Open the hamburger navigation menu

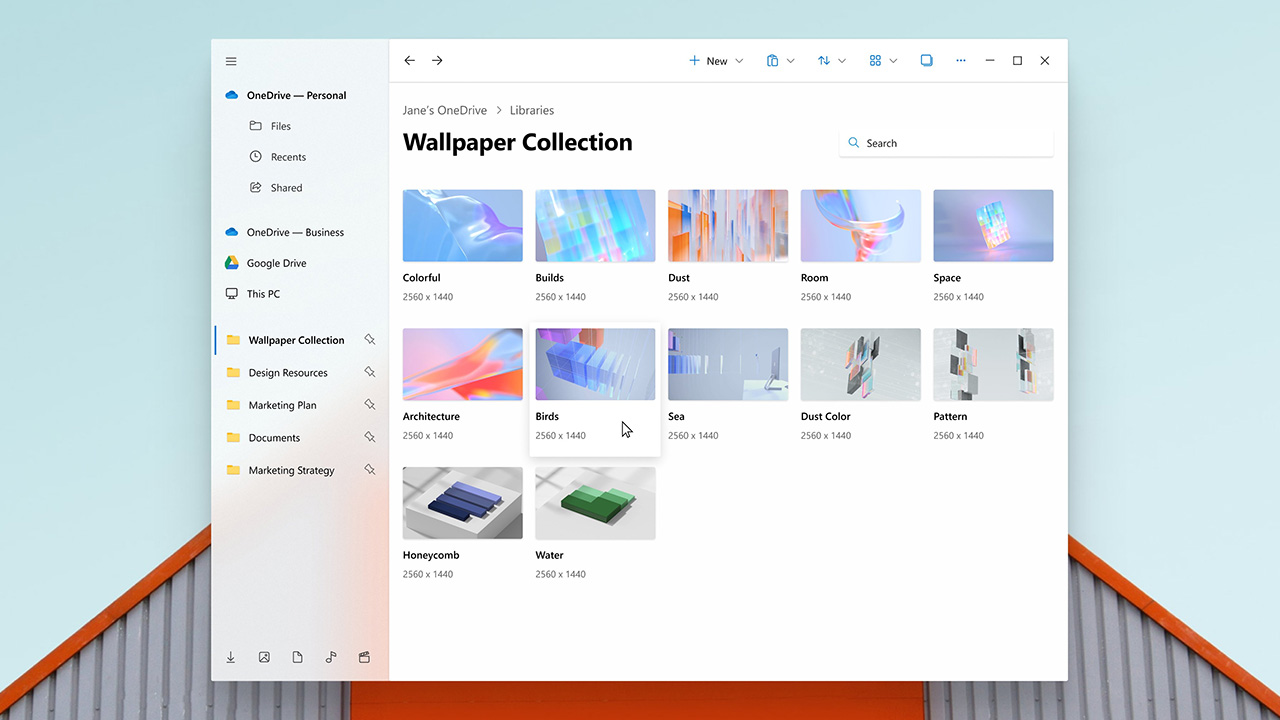231,61
